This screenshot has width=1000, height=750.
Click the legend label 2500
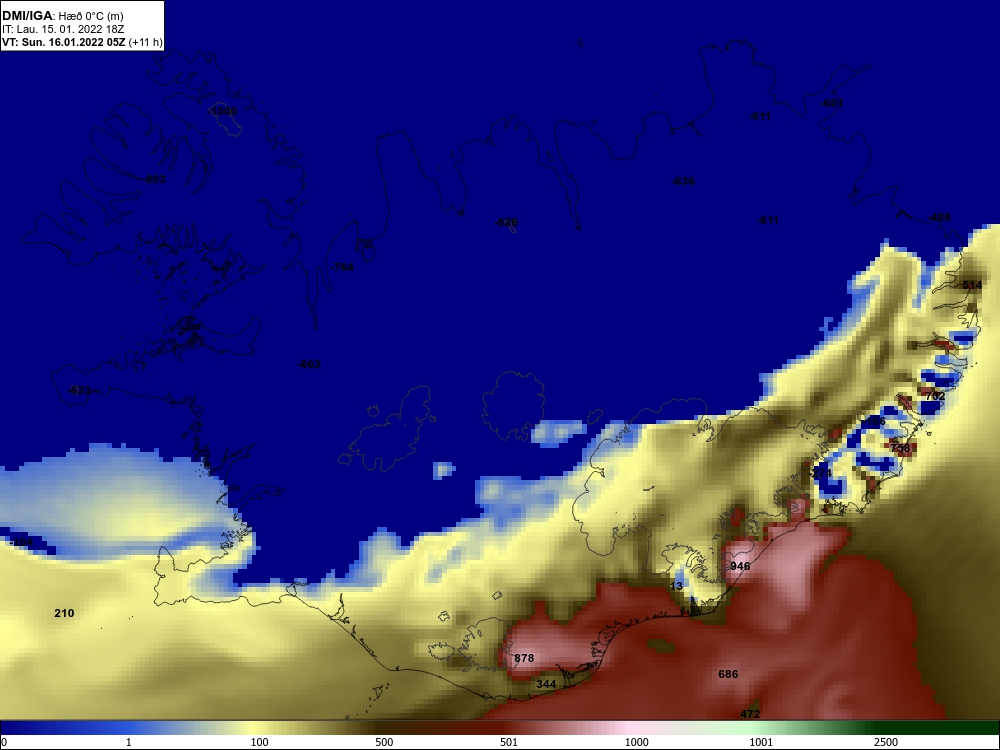(x=886, y=742)
